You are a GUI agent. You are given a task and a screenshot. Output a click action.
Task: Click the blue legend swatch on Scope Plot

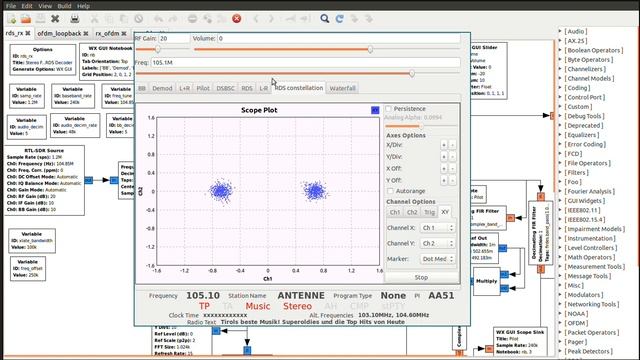point(375,110)
